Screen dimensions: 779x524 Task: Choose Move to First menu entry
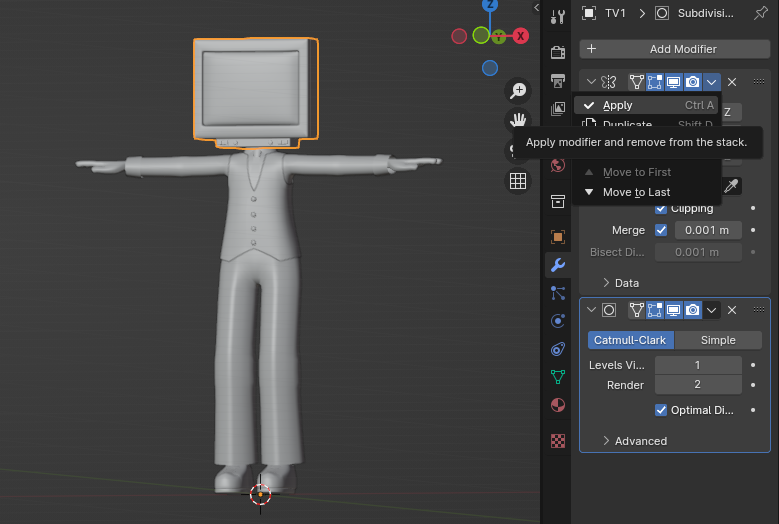[x=646, y=172]
